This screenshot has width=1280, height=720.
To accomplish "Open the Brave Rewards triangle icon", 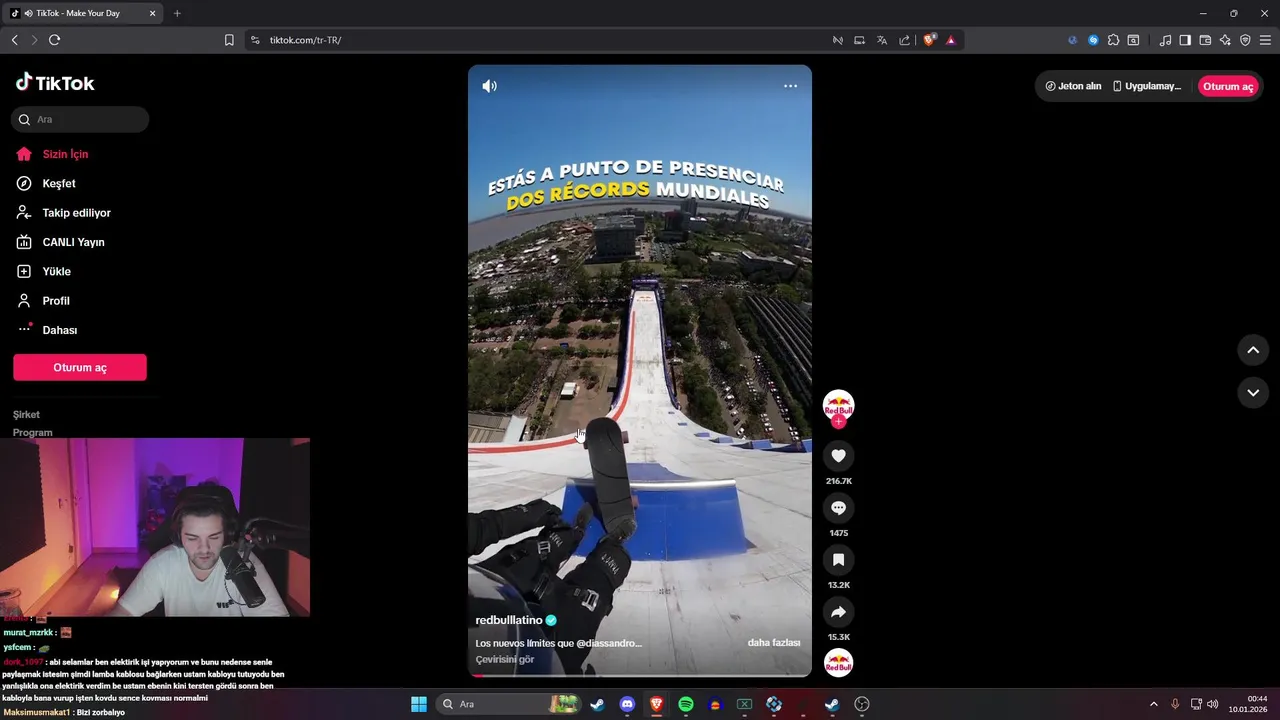I will coord(950,40).
